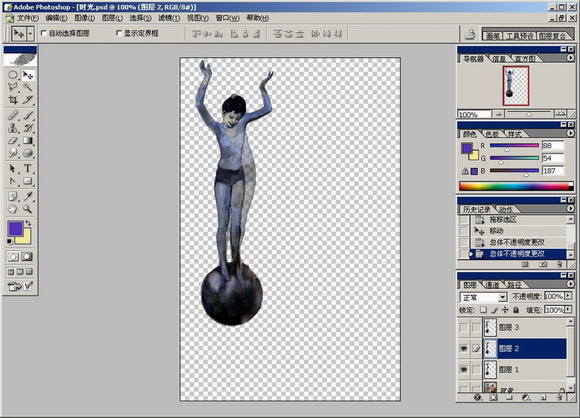The height and width of the screenshot is (418, 580).
Task: Select the Notes tool
Action: click(13, 196)
